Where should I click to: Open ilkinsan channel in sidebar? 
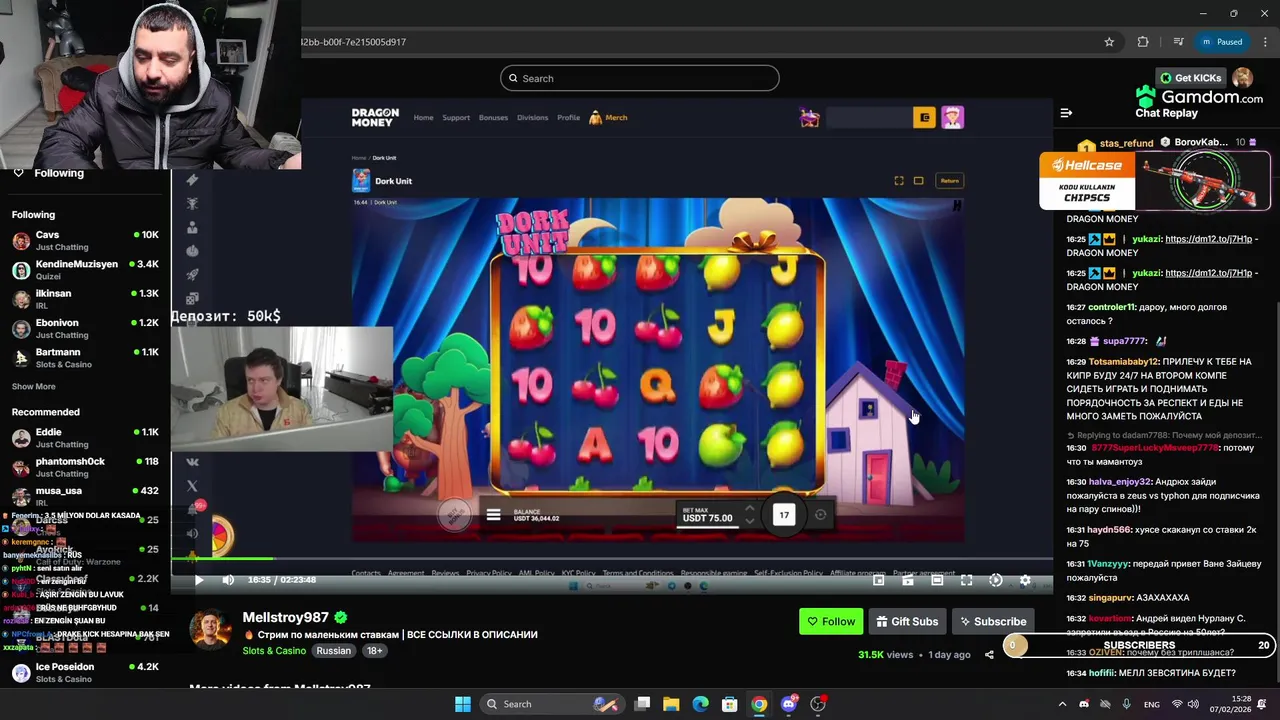click(85, 299)
